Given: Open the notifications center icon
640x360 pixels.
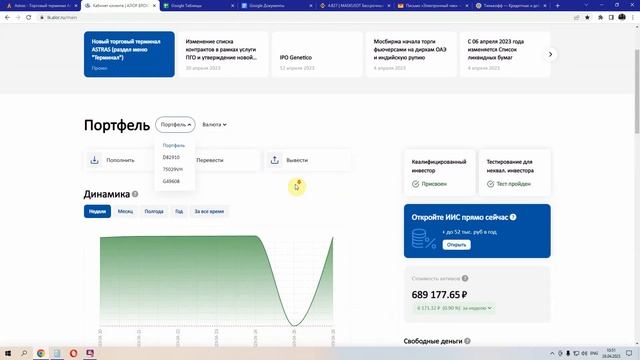Looking at the screenshot, I should (x=629, y=353).
